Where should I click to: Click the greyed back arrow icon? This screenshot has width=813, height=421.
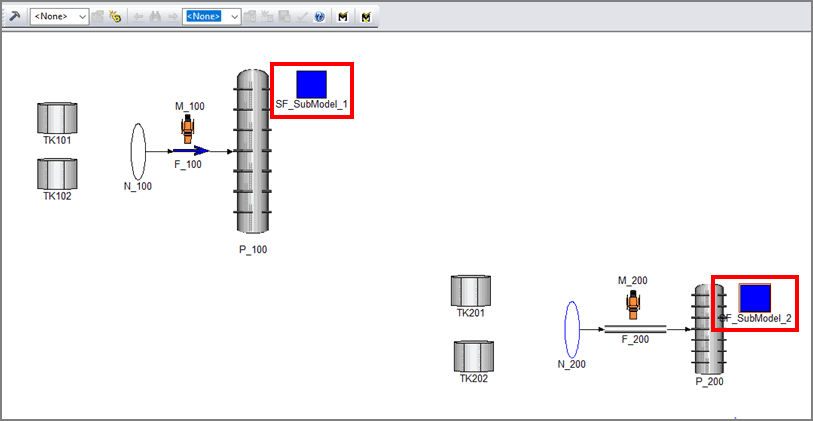tap(138, 17)
